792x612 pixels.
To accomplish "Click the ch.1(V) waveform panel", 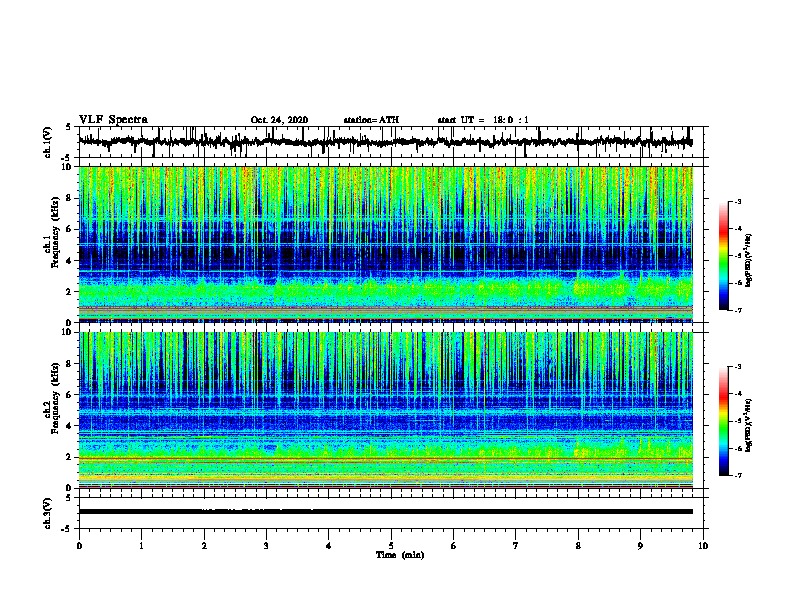I will pyautogui.click(x=391, y=142).
